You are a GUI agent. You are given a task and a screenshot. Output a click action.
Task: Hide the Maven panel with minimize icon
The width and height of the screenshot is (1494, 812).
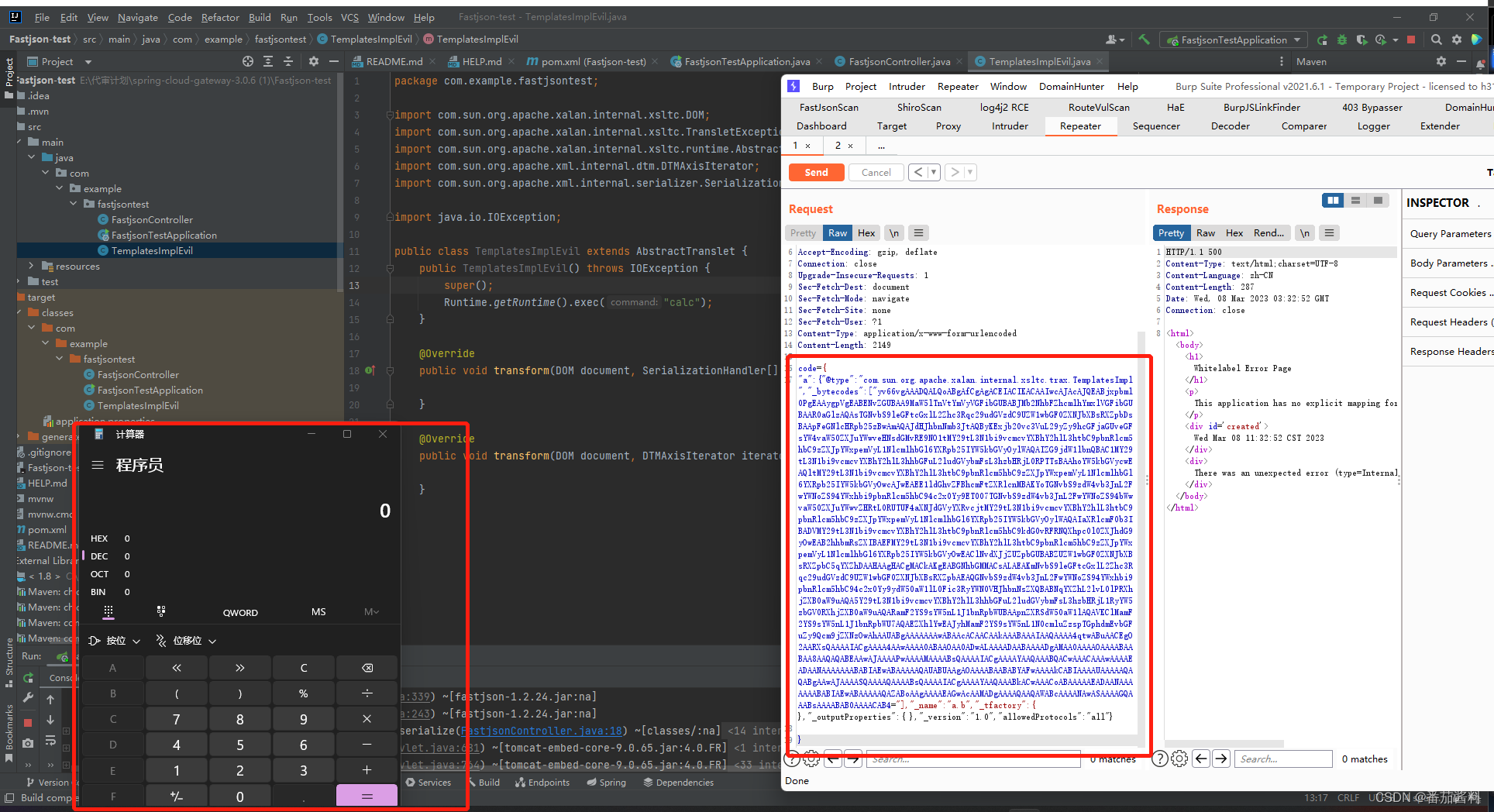coord(1461,61)
